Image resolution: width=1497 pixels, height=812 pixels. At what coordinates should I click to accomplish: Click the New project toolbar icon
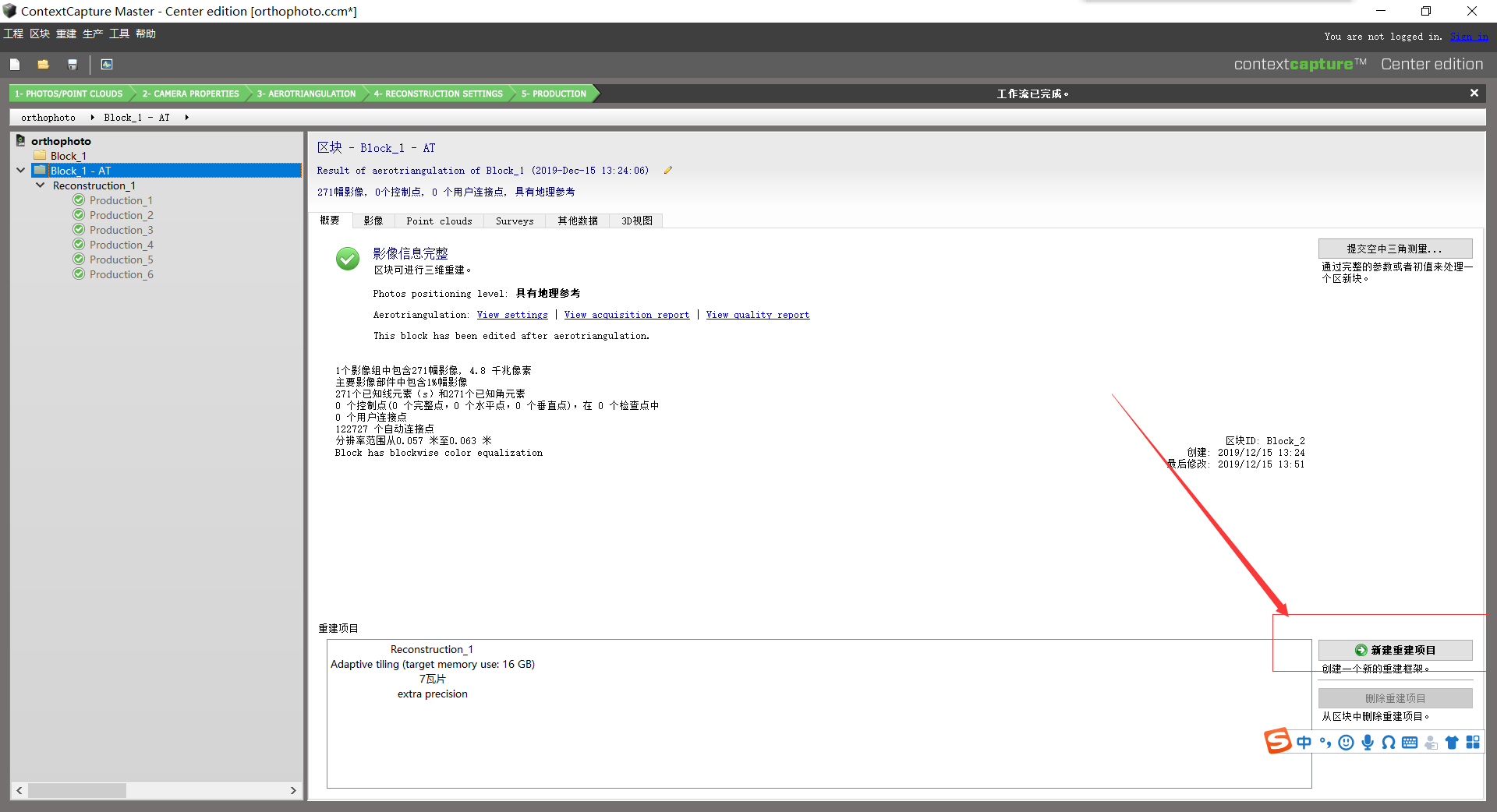pyautogui.click(x=15, y=65)
